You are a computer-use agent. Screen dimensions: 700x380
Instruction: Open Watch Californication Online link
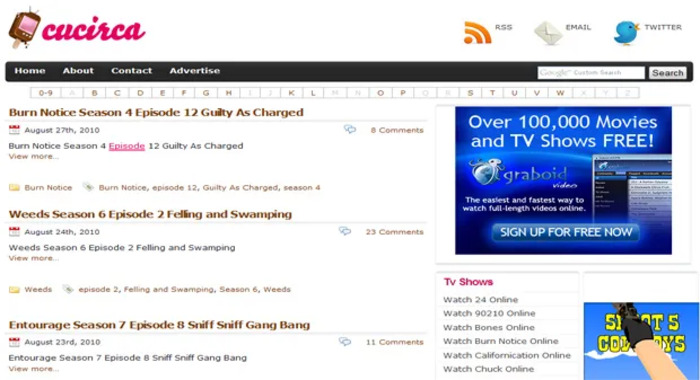(x=507, y=355)
